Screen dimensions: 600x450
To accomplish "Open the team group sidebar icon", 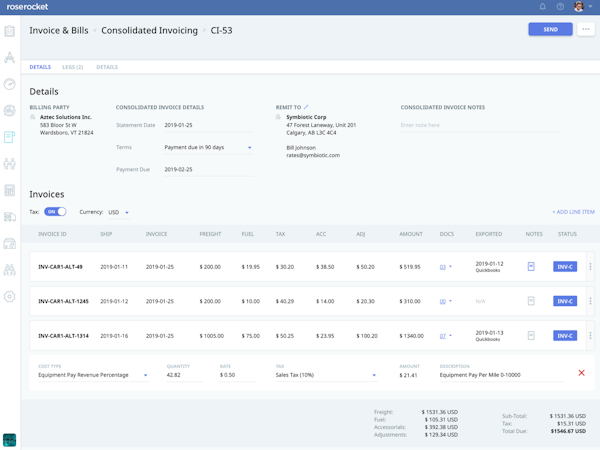I will pos(10,270).
